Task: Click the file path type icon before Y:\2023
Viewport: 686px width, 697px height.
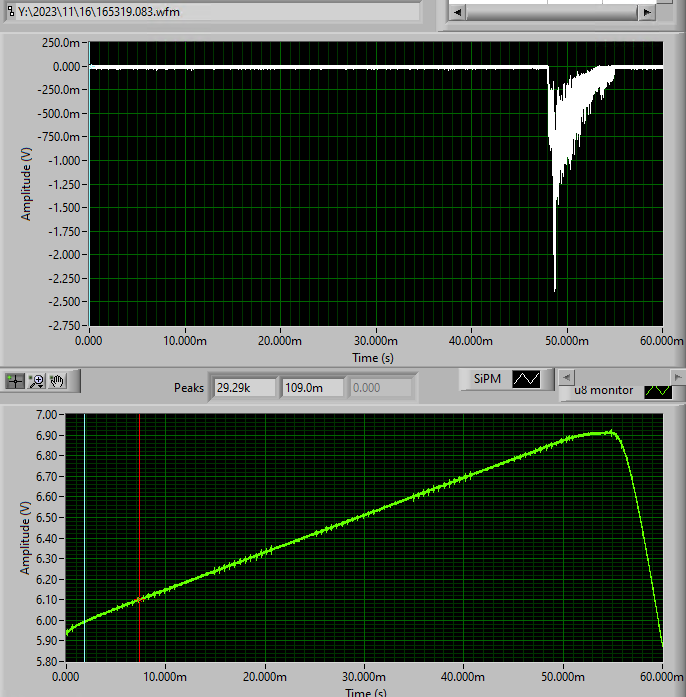Action: (11, 11)
